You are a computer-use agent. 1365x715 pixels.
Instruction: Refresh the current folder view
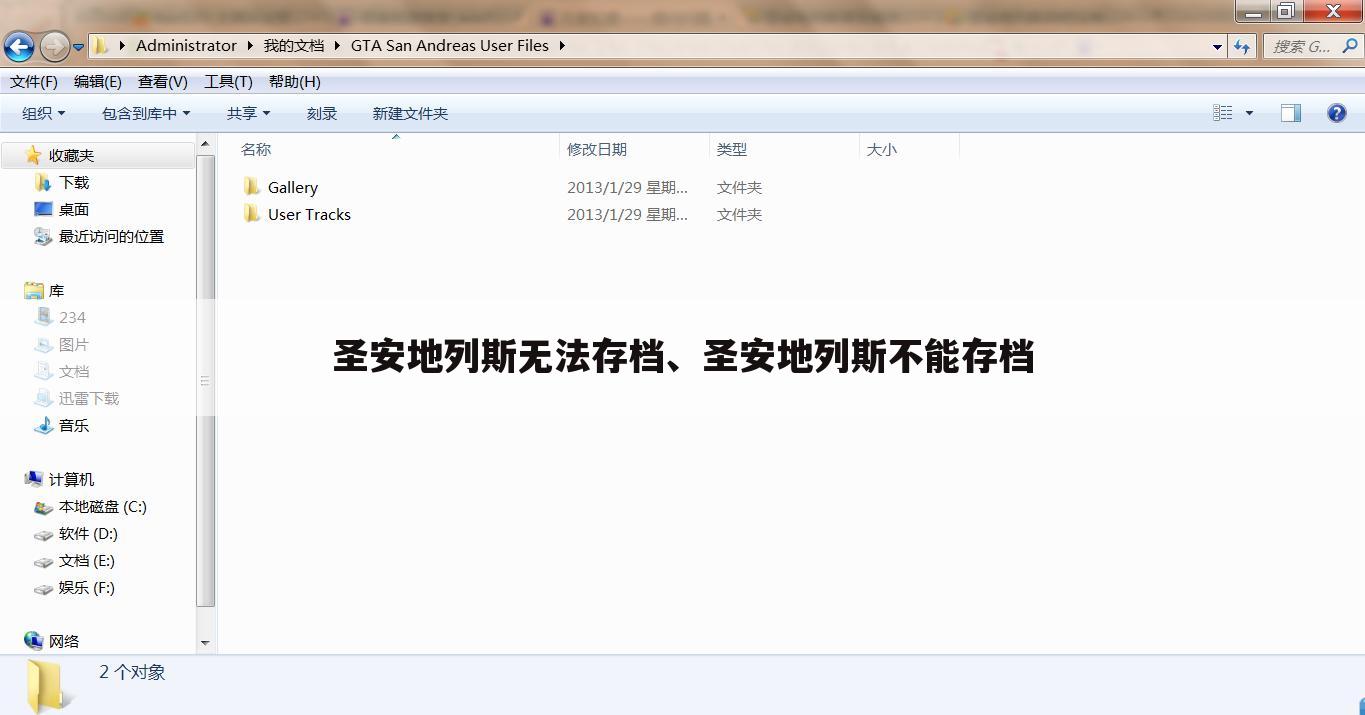coord(1242,46)
